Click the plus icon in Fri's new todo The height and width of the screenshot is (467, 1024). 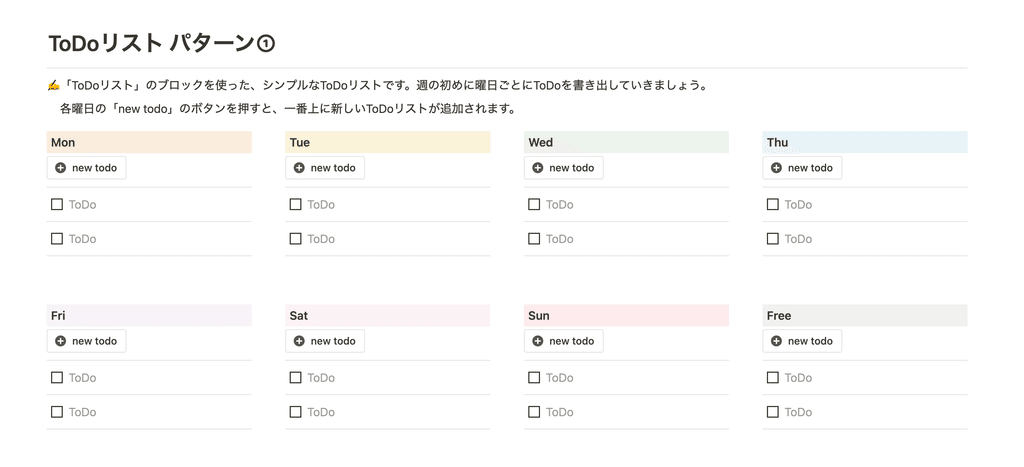coord(61,341)
